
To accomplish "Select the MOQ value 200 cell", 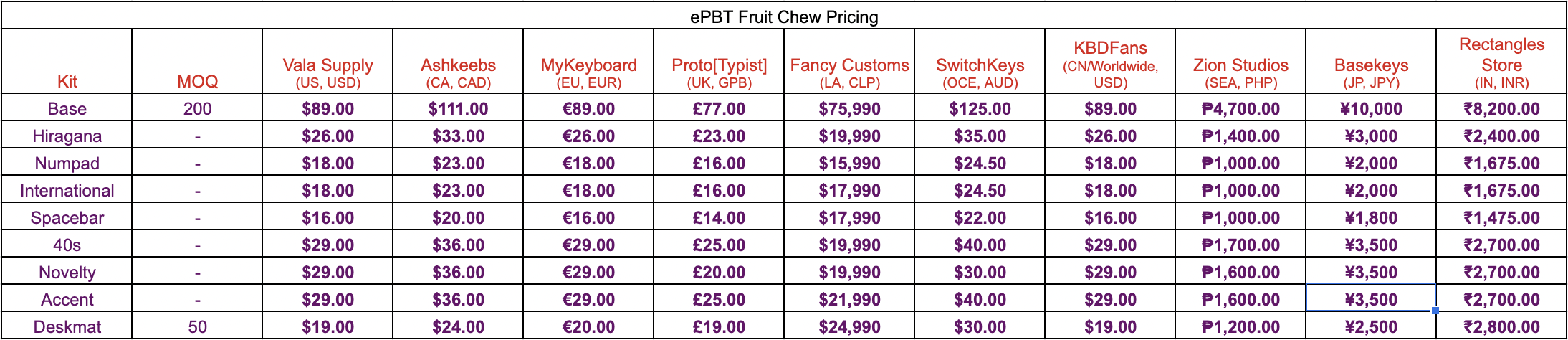I will point(197,108).
